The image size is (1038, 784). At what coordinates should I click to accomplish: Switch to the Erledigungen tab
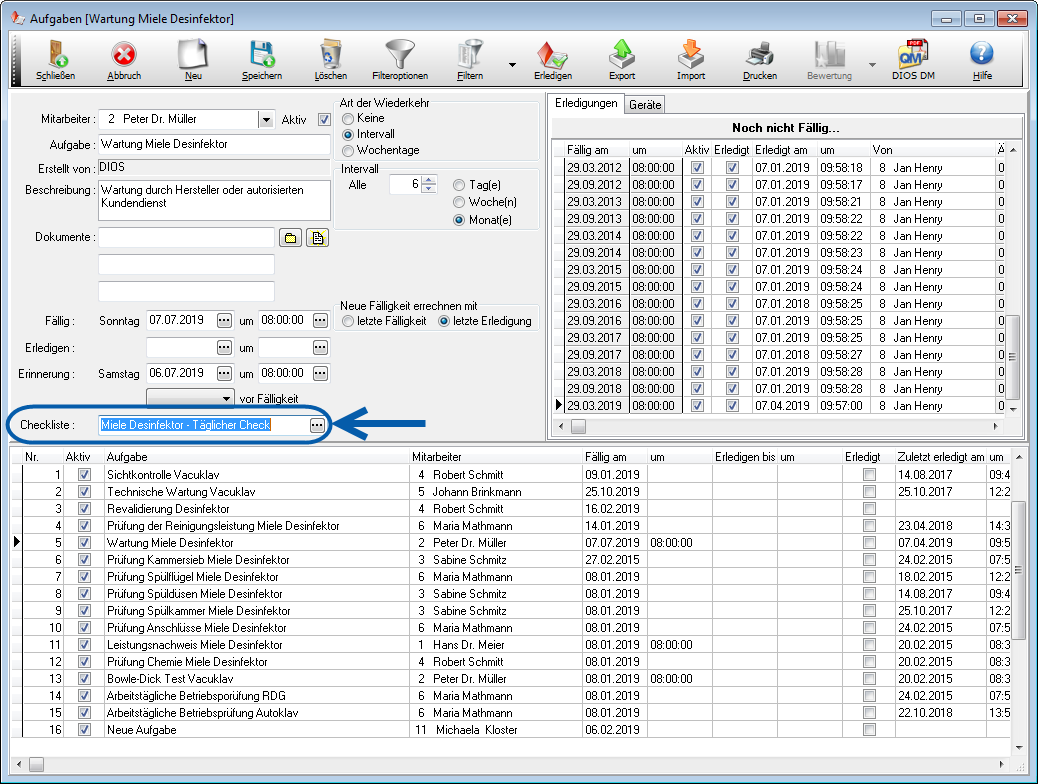click(x=586, y=103)
